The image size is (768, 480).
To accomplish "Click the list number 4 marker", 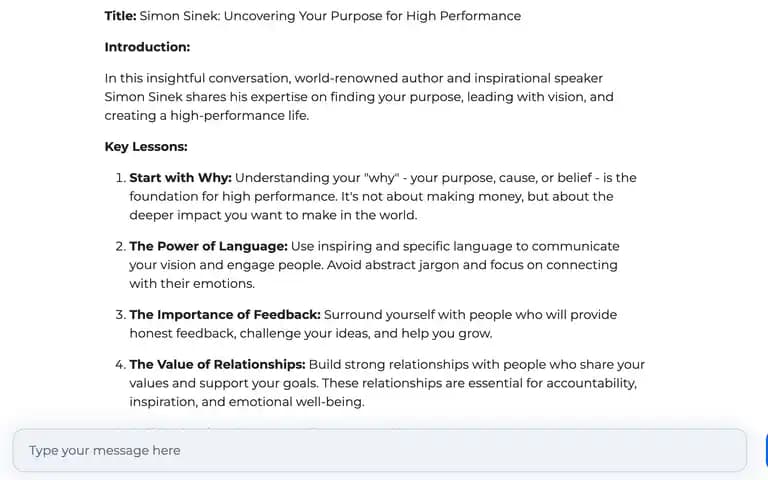I will (120, 365).
